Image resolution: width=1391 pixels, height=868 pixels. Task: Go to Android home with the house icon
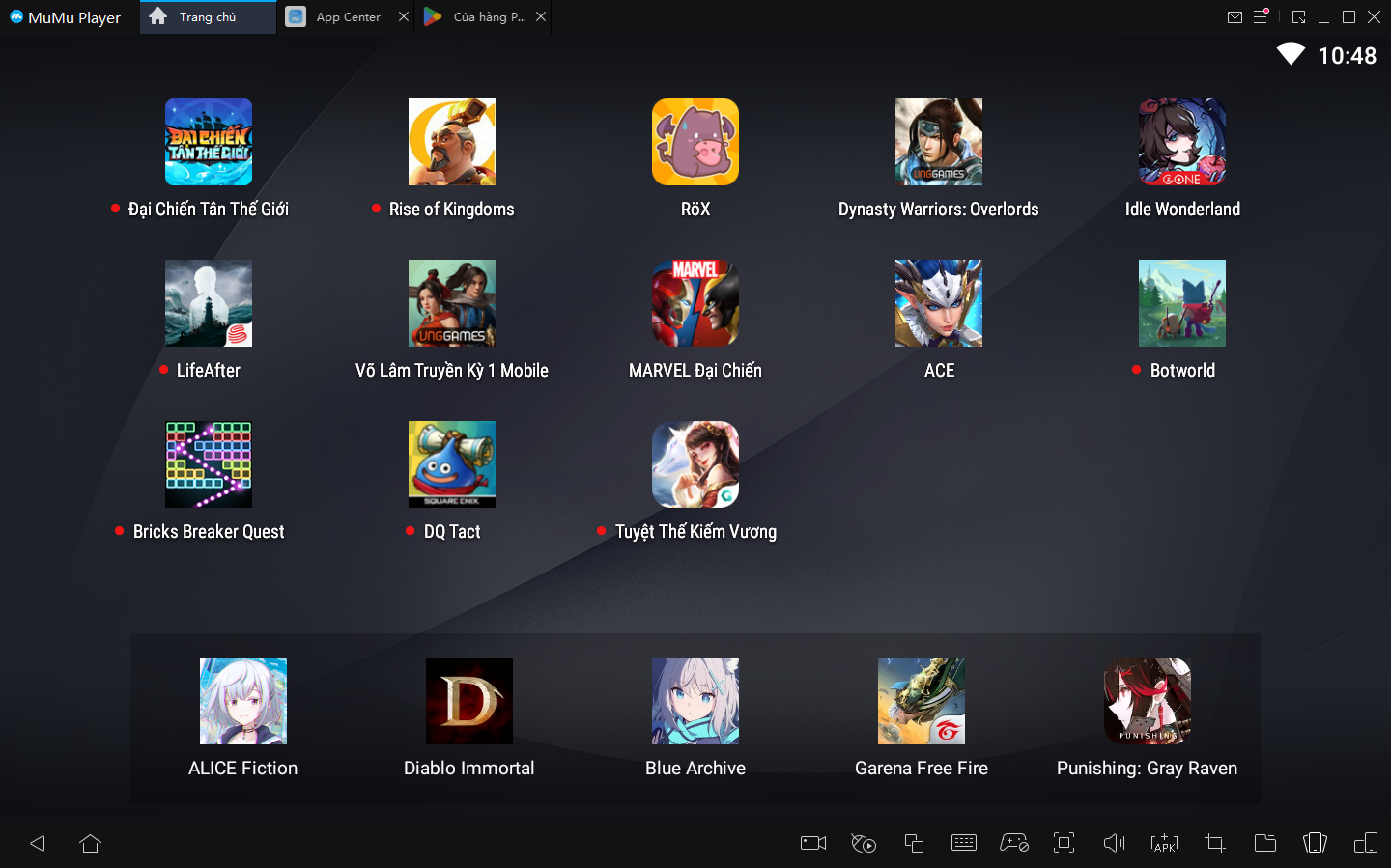pos(91,843)
